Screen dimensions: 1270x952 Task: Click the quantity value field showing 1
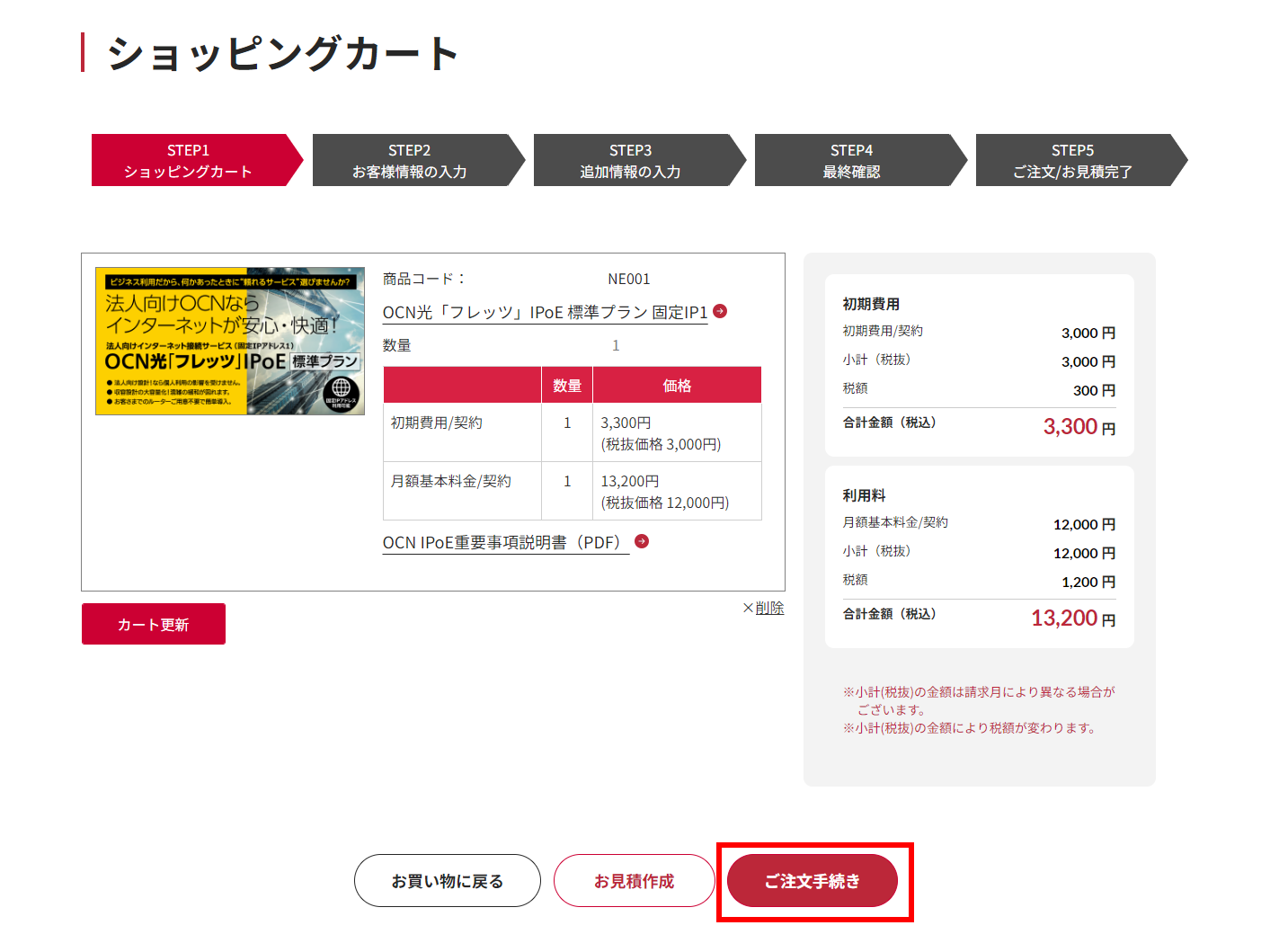pos(616,345)
